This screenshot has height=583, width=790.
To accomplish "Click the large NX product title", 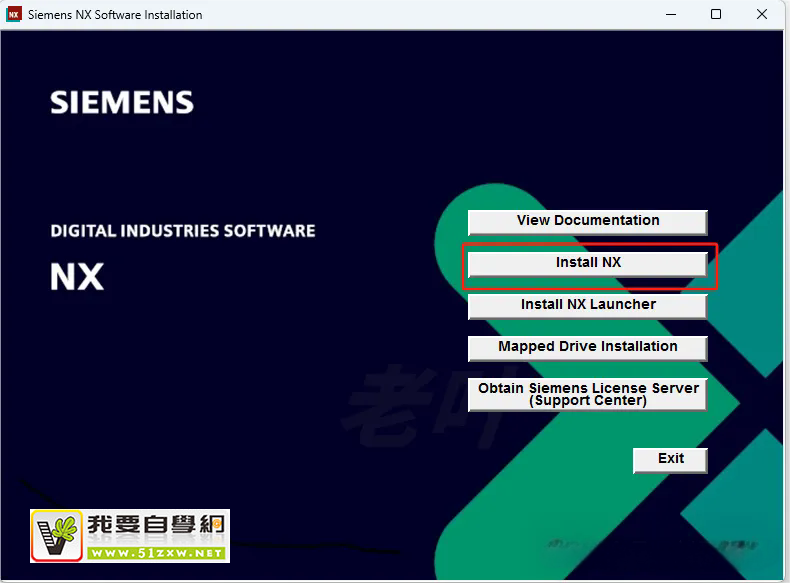I will 77,276.
